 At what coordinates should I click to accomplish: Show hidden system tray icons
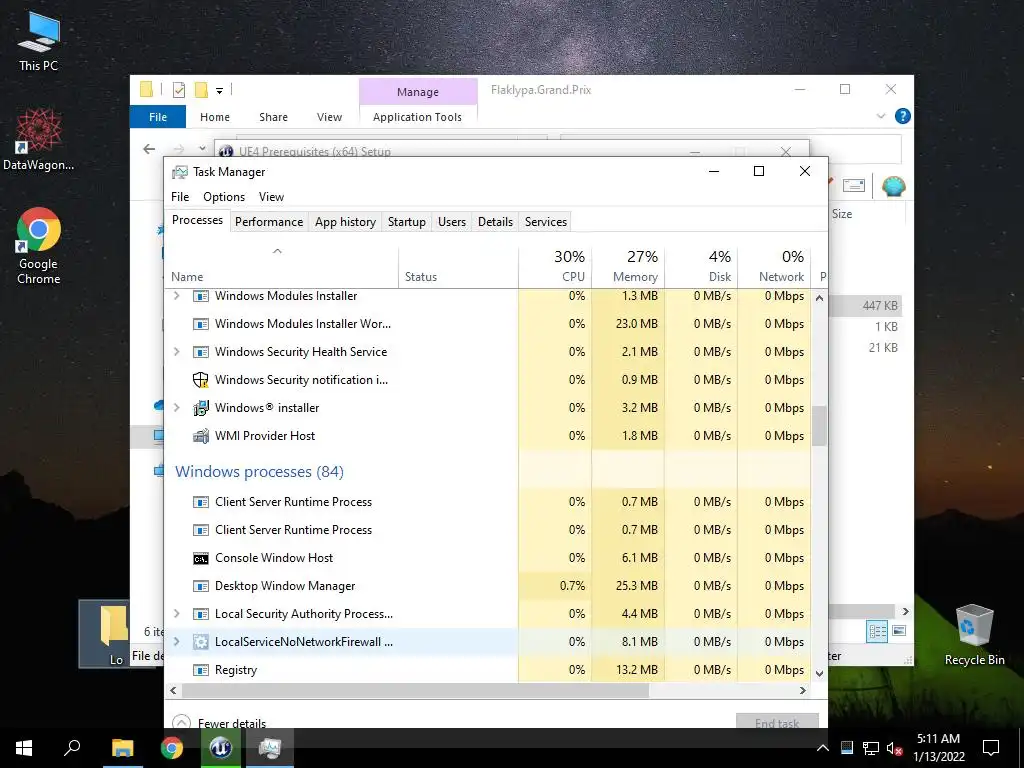click(x=823, y=748)
